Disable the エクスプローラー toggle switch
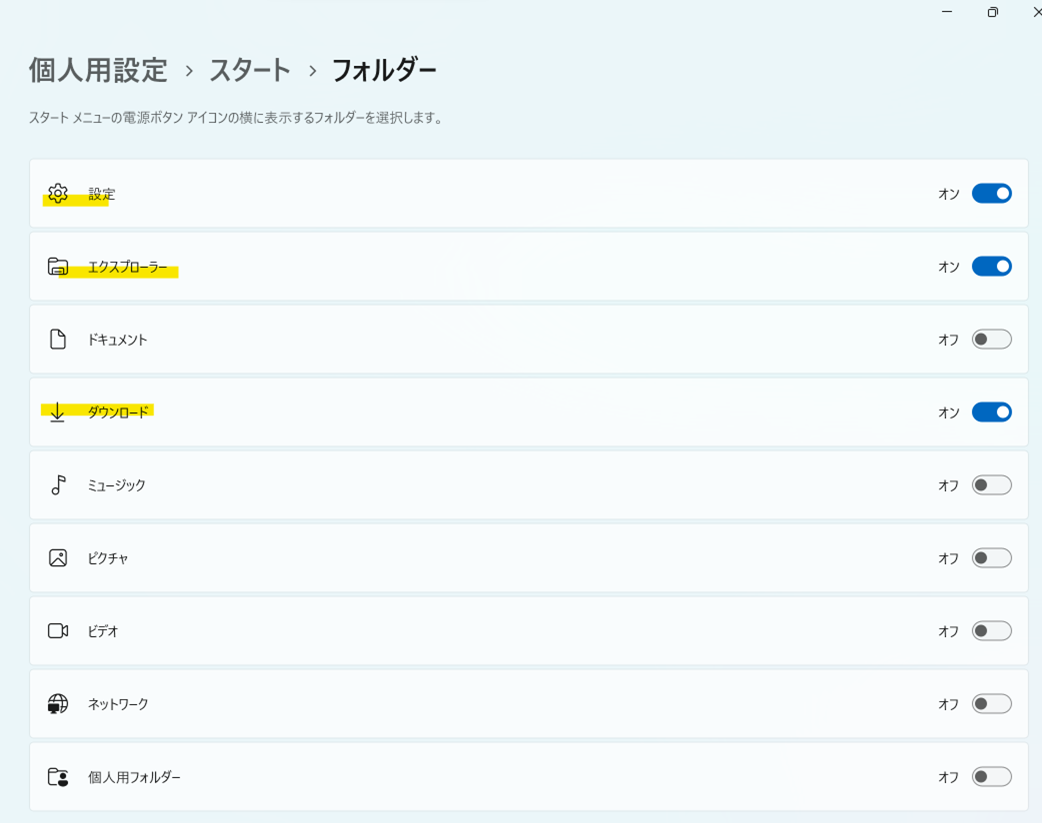The image size is (1042, 823). tap(991, 267)
